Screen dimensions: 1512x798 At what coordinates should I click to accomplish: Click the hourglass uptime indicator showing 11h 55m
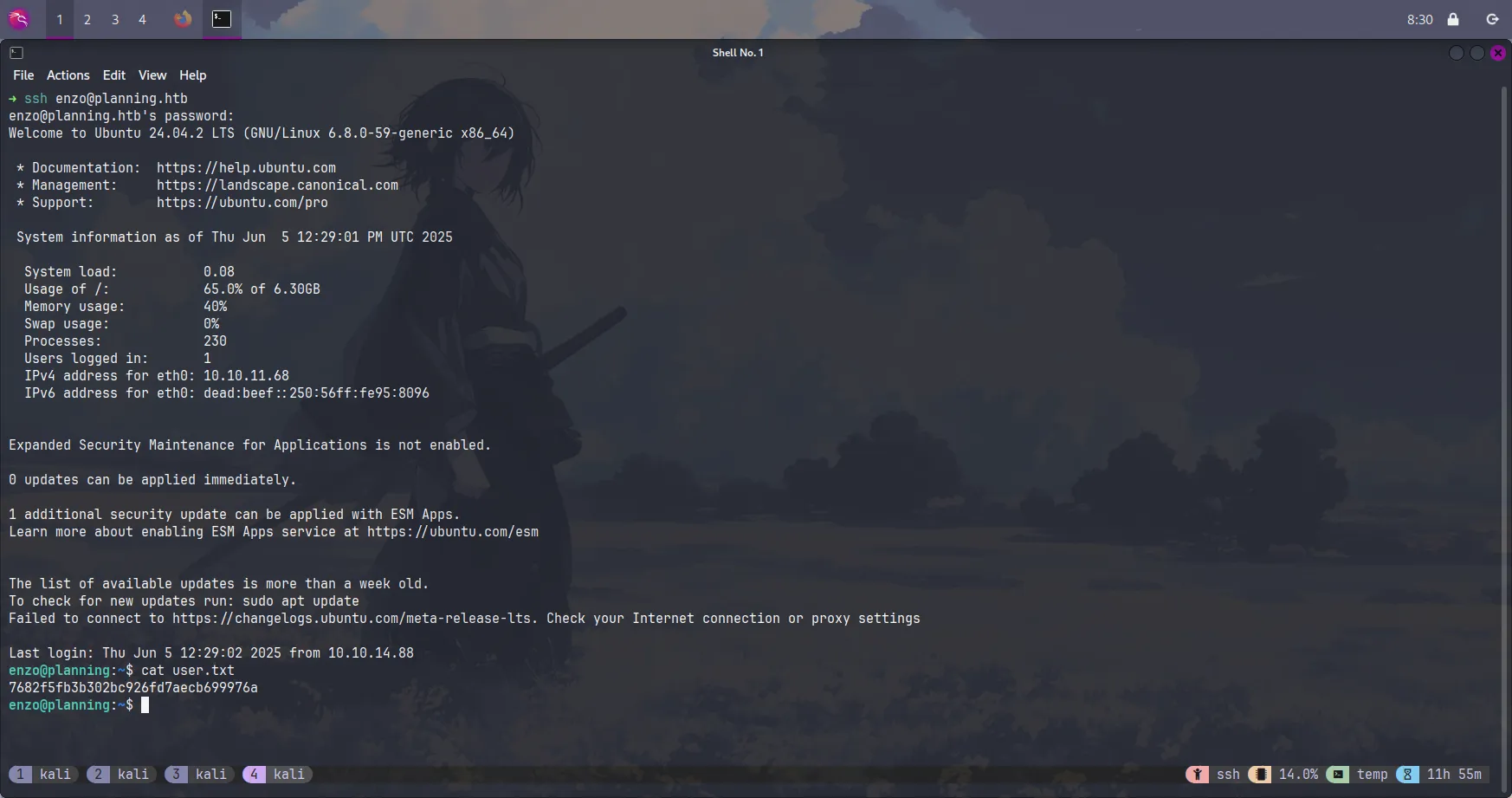[1440, 774]
